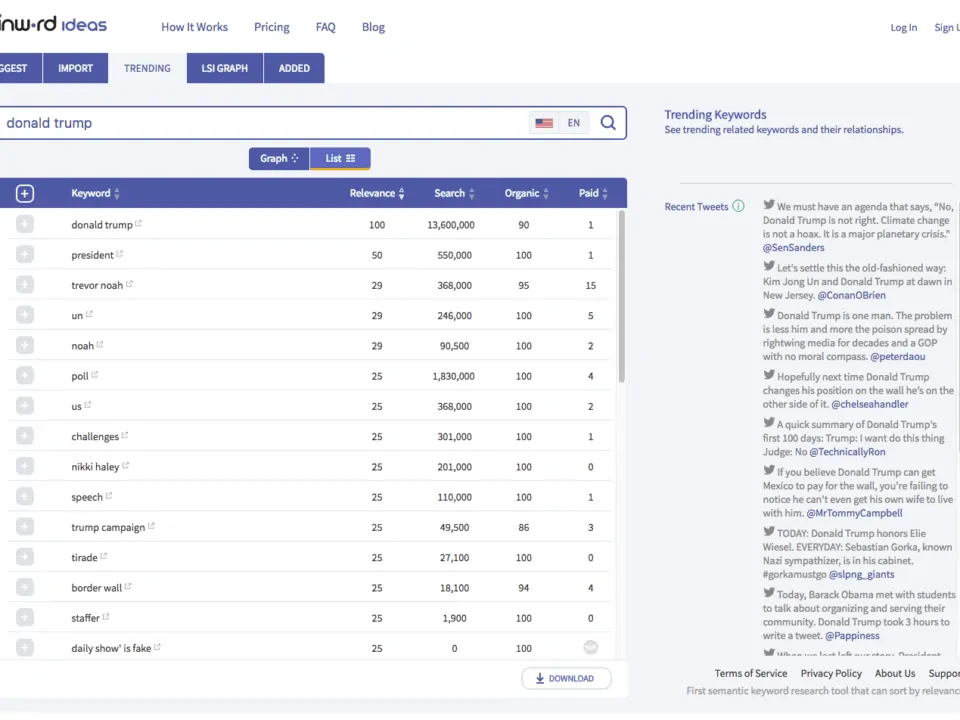Click the inw·rd ideas logo
Screen dimensions: 960x720
pos(53,24)
